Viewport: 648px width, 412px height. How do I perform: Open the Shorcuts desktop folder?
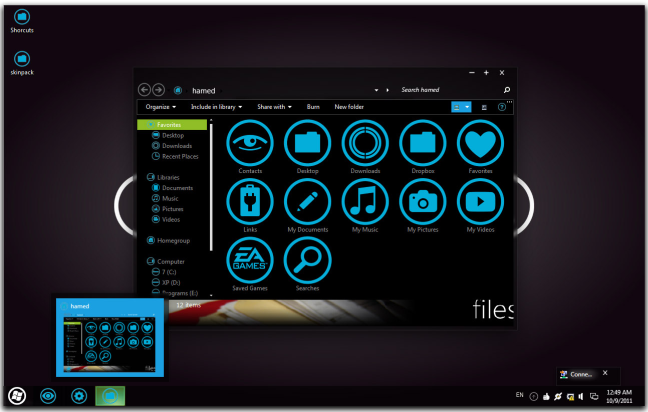(x=22, y=21)
